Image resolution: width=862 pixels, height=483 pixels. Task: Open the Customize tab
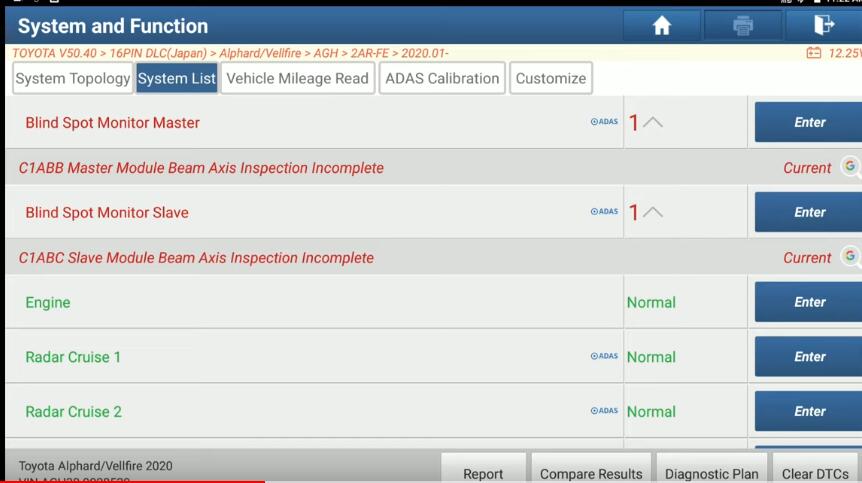point(551,78)
